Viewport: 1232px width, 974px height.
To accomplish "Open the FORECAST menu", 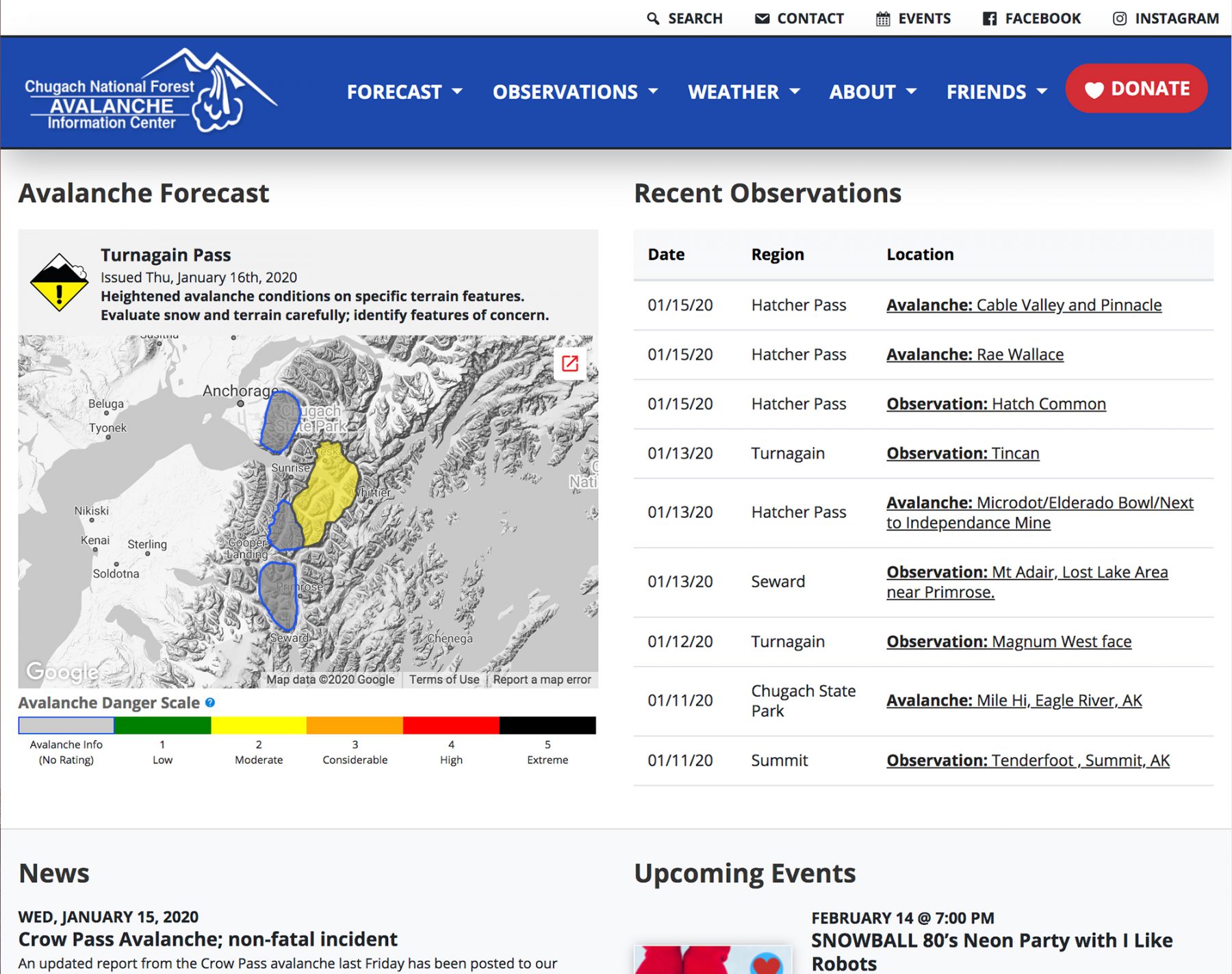I will [x=394, y=92].
